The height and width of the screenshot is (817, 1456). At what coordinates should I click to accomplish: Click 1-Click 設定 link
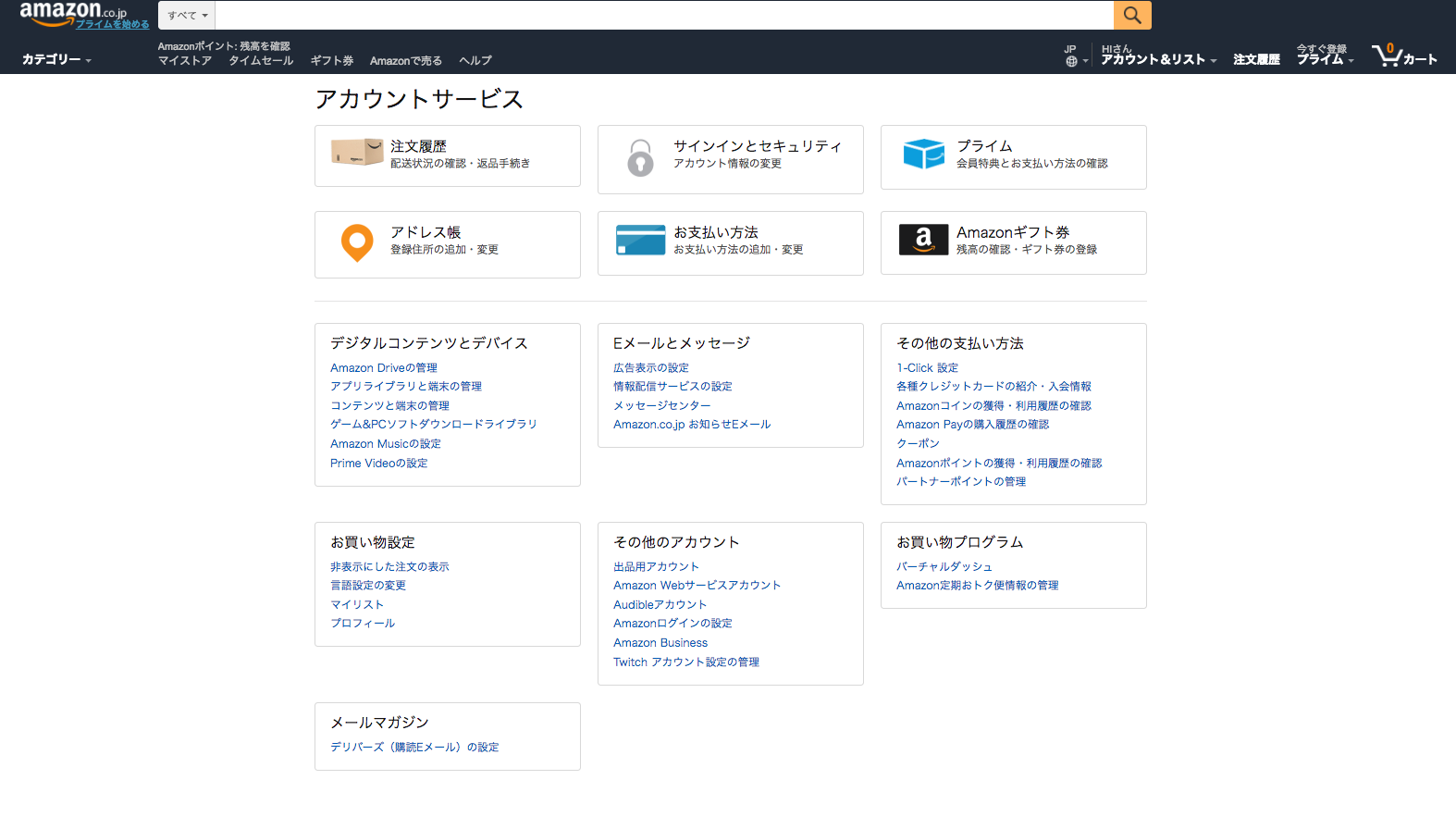tap(927, 368)
